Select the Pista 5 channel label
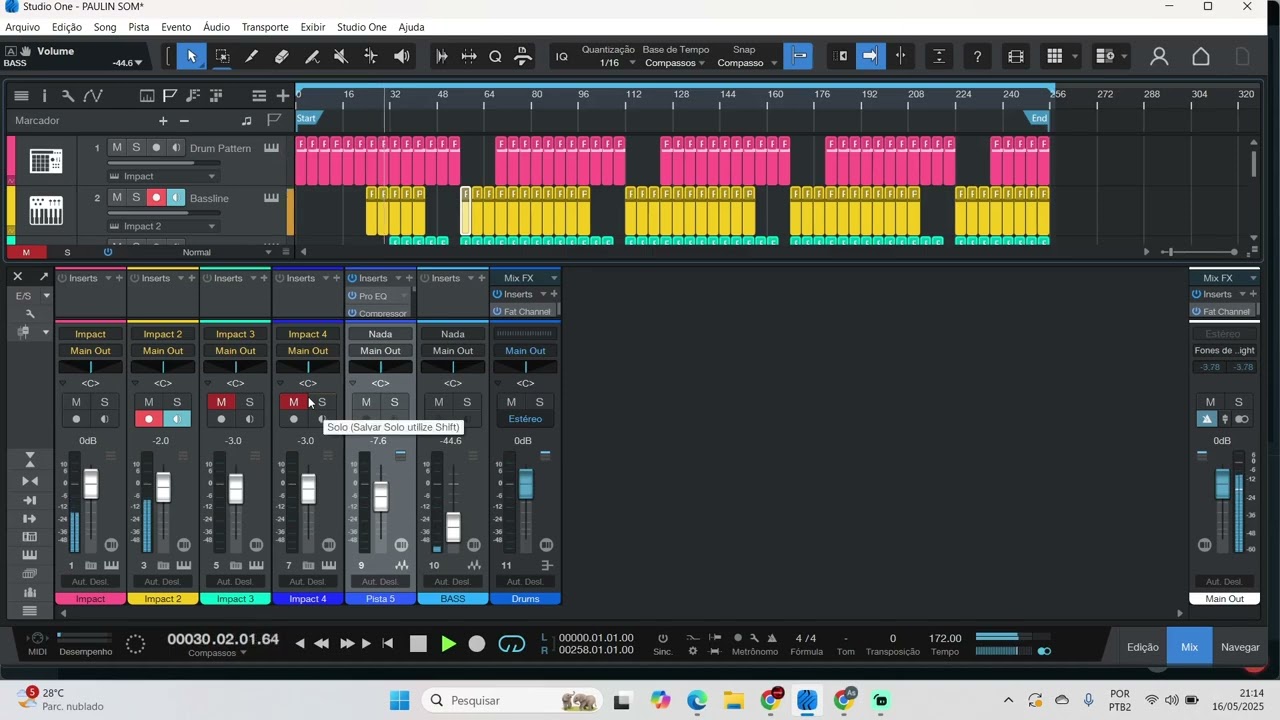Screen dimensions: 1280x720 pyautogui.click(x=380, y=599)
